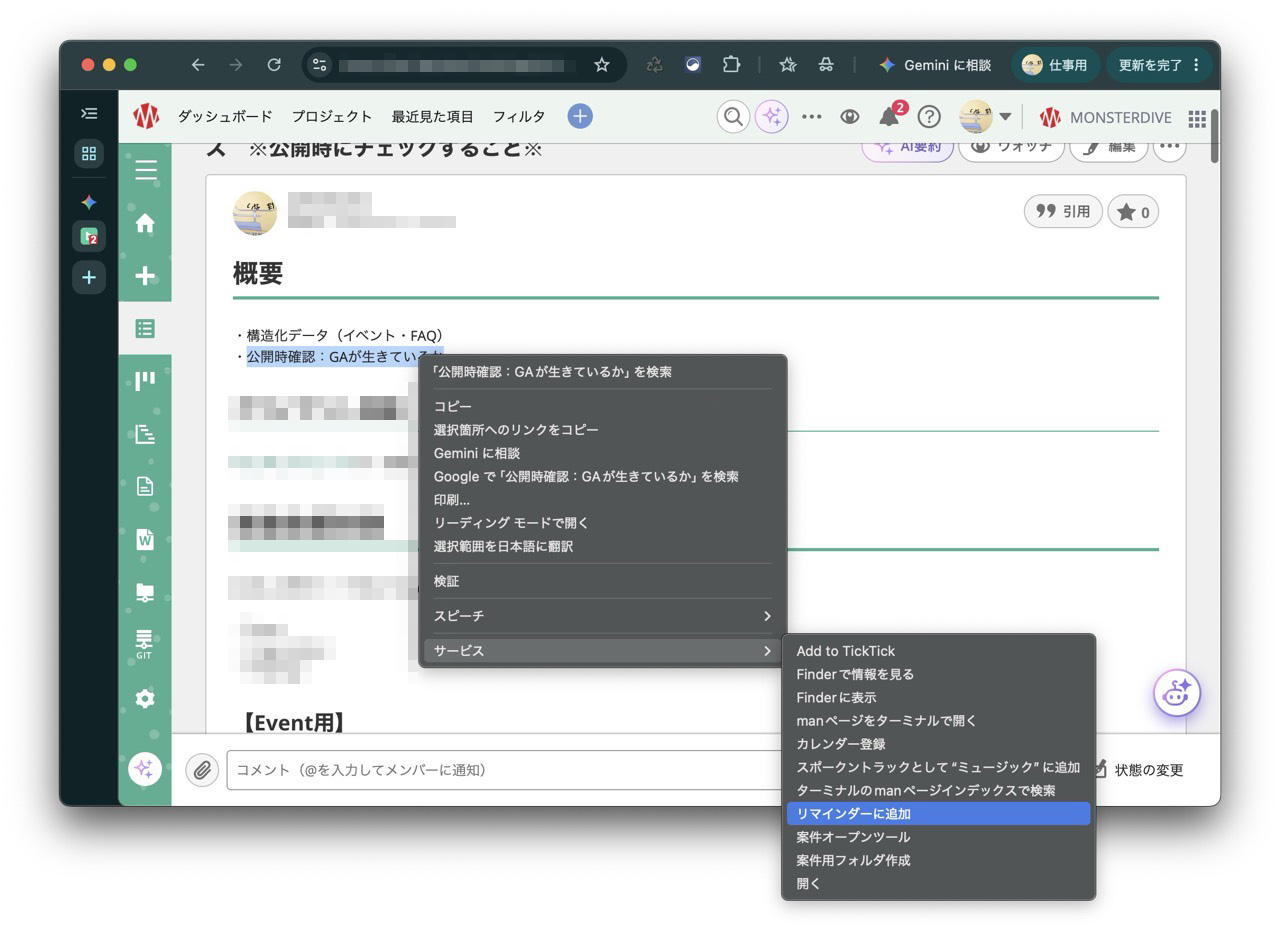
Task: Open the Gantt chart icon in sidebar
Action: pyautogui.click(x=145, y=434)
